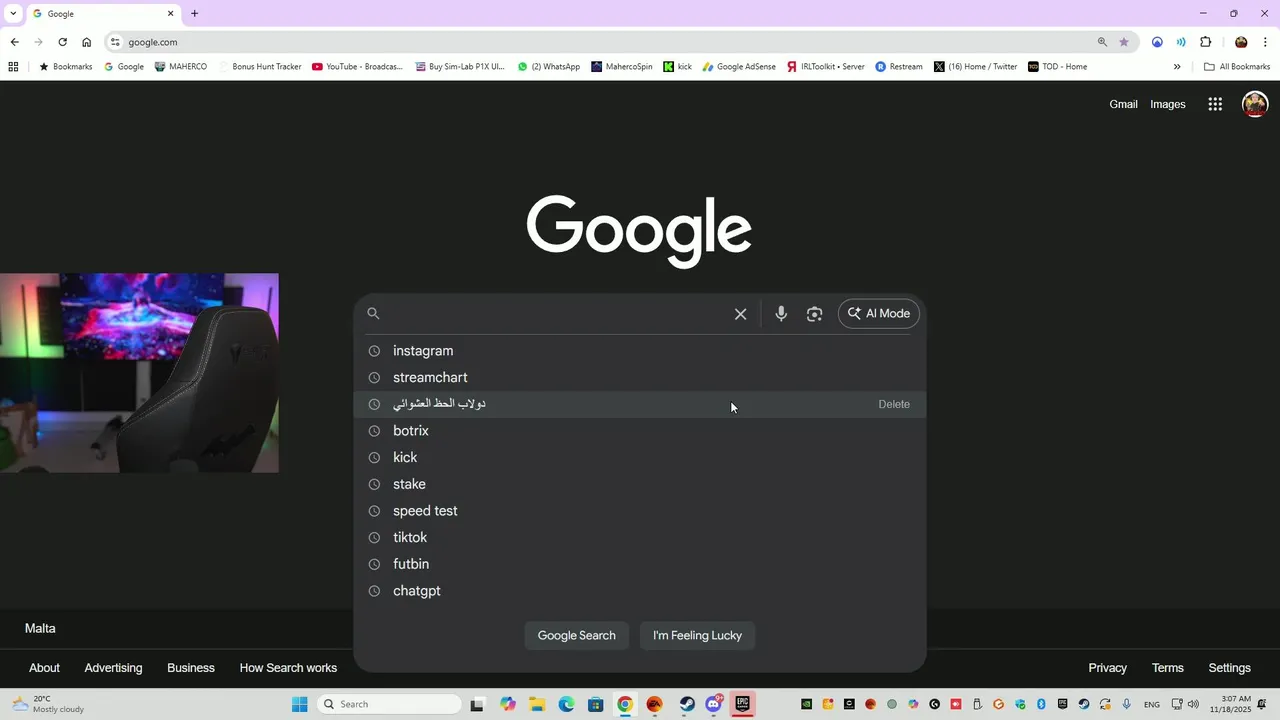
Task: Click I'm Feeling Lucky button
Action: (697, 636)
